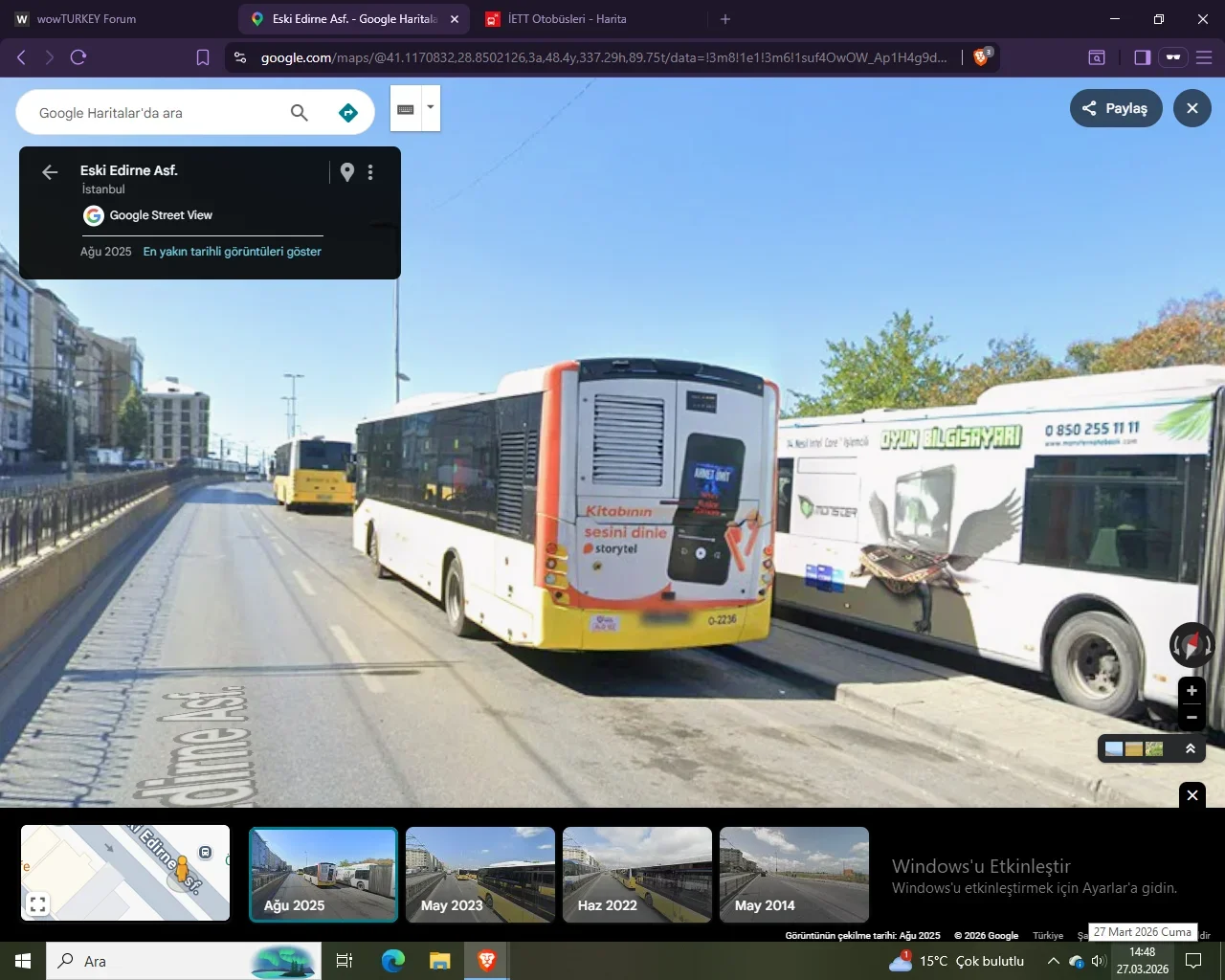Click 'En yakın tarihli görüntüleri göster' link

point(232,252)
